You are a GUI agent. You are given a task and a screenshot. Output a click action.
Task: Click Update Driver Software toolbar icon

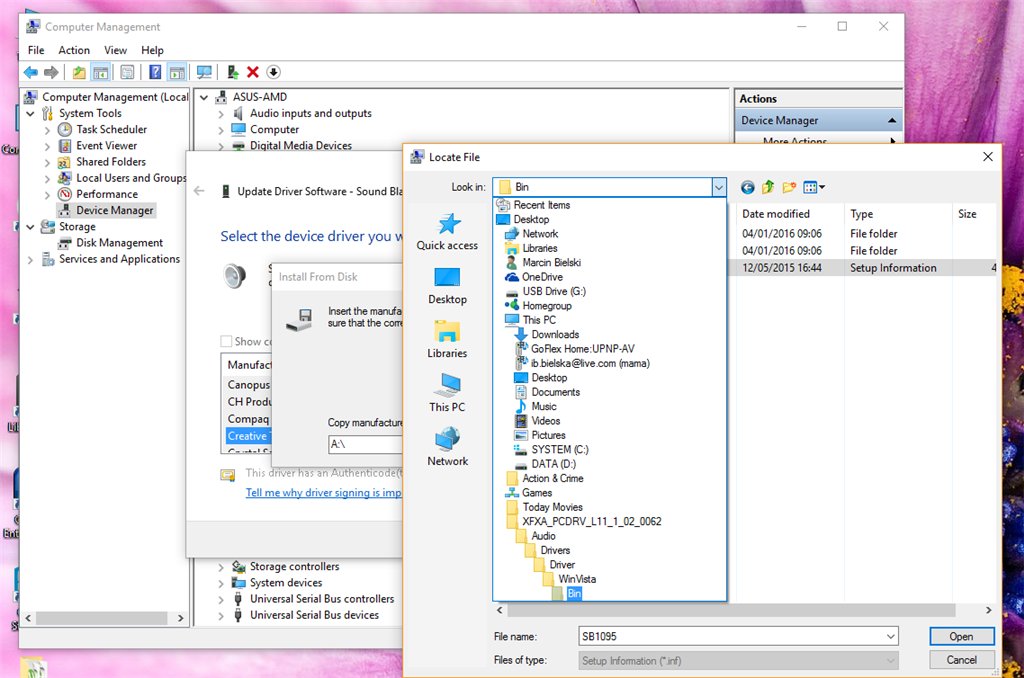[232, 73]
